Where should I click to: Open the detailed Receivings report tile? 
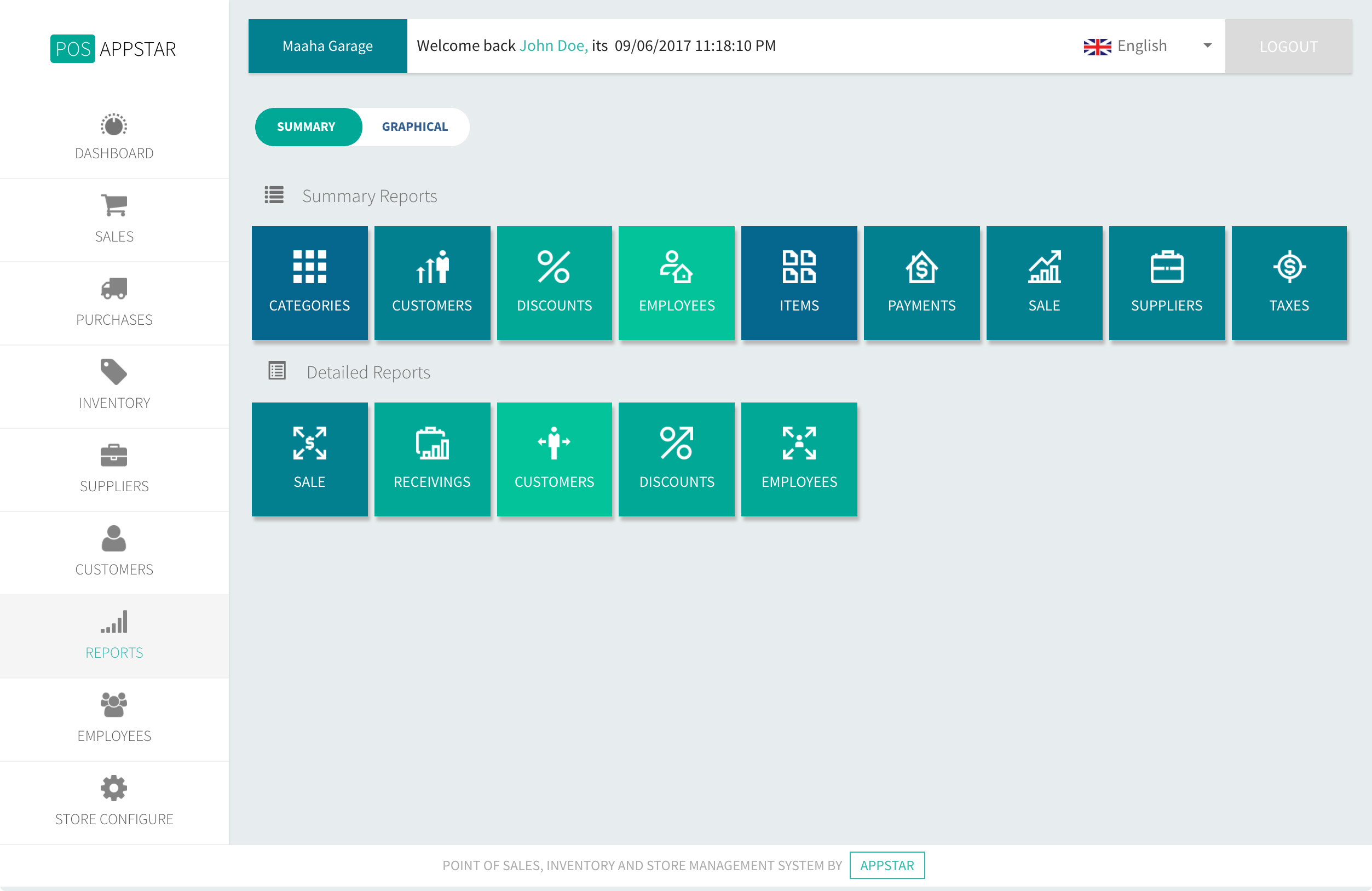coord(432,459)
